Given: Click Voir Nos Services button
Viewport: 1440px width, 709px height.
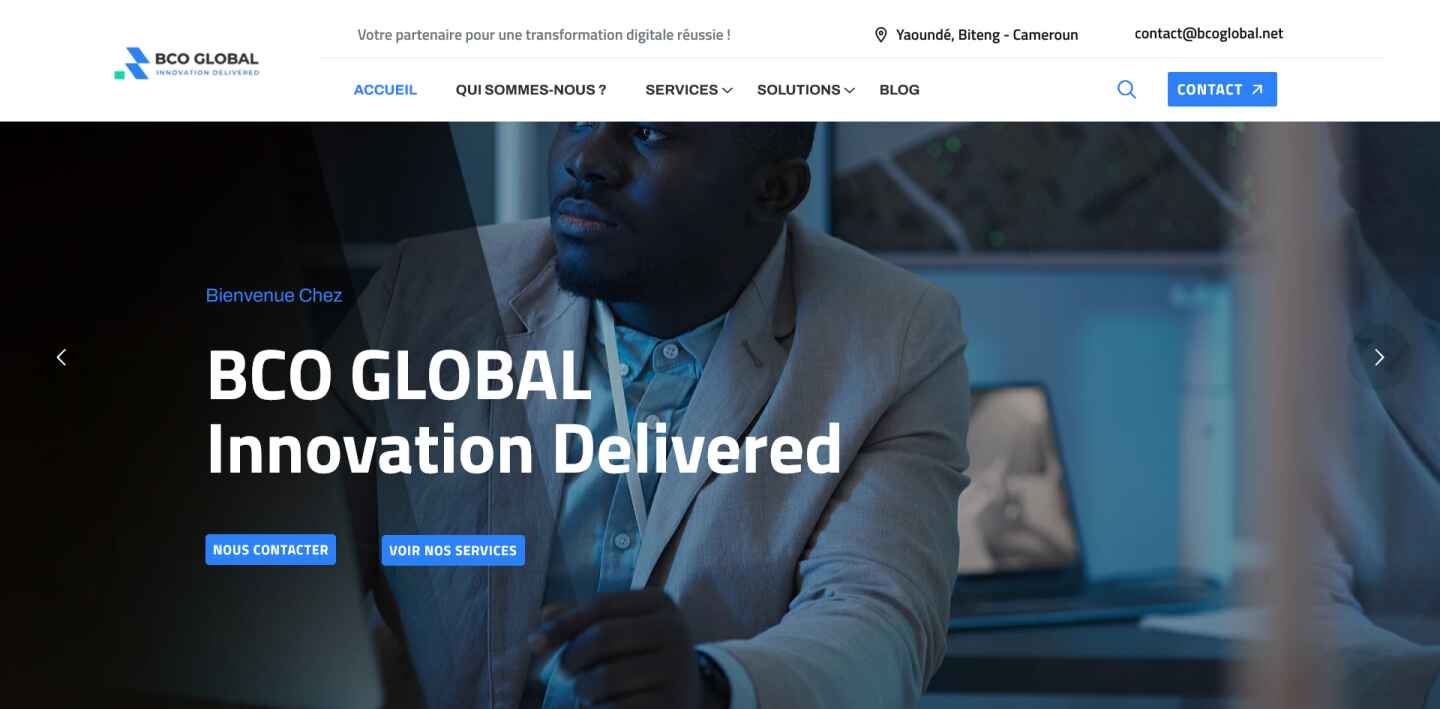Looking at the screenshot, I should [x=453, y=550].
